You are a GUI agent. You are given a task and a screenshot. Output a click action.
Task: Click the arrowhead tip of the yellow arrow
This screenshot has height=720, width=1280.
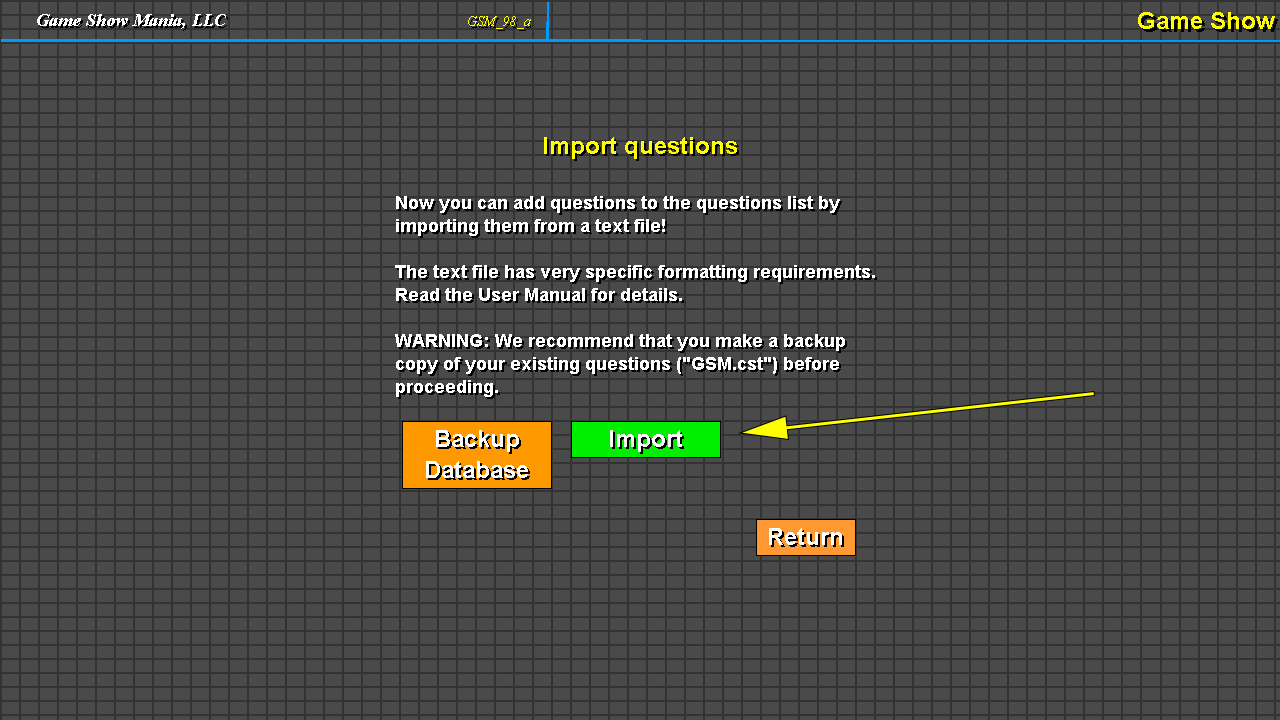745,432
